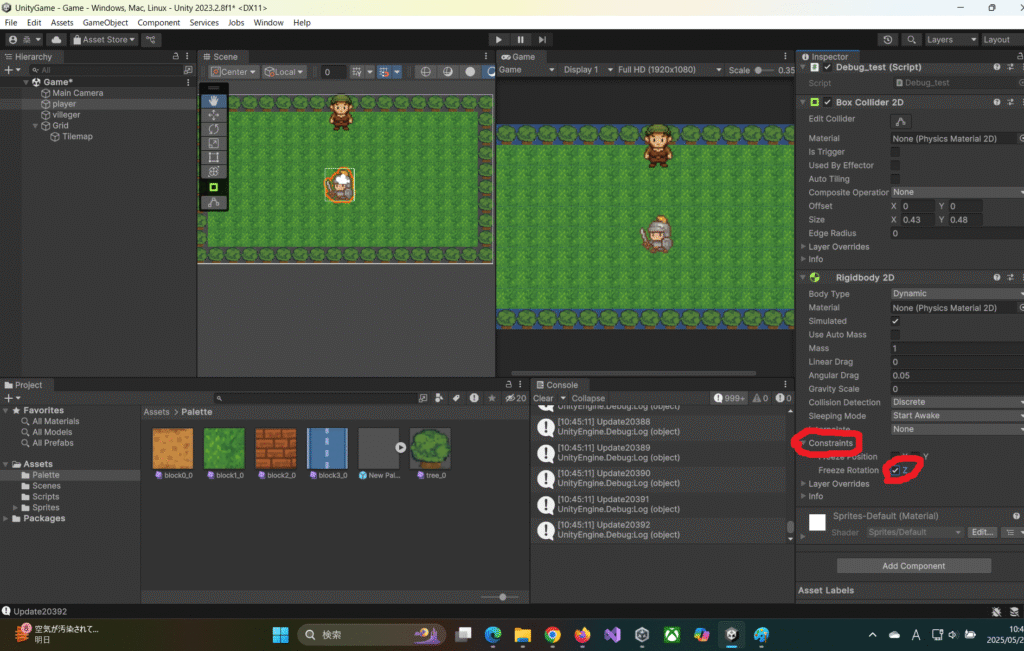Click the grid visibility icon in Scene toolbar
The width and height of the screenshot is (1024, 651).
(x=357, y=72)
